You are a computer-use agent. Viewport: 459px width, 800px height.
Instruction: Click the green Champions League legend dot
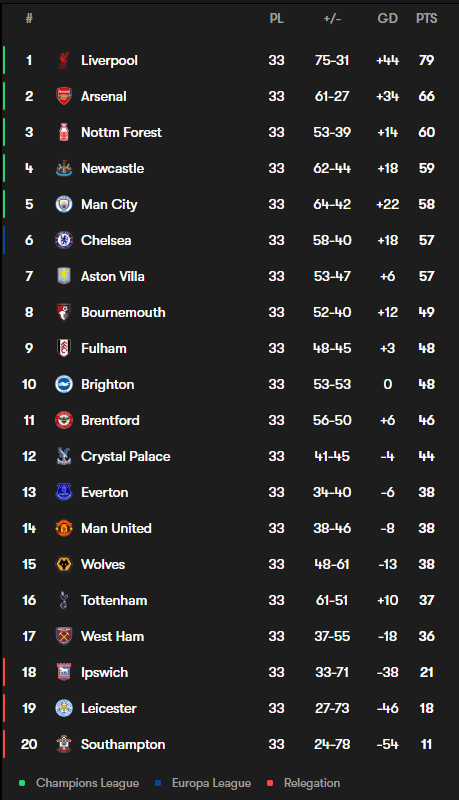(x=22, y=783)
